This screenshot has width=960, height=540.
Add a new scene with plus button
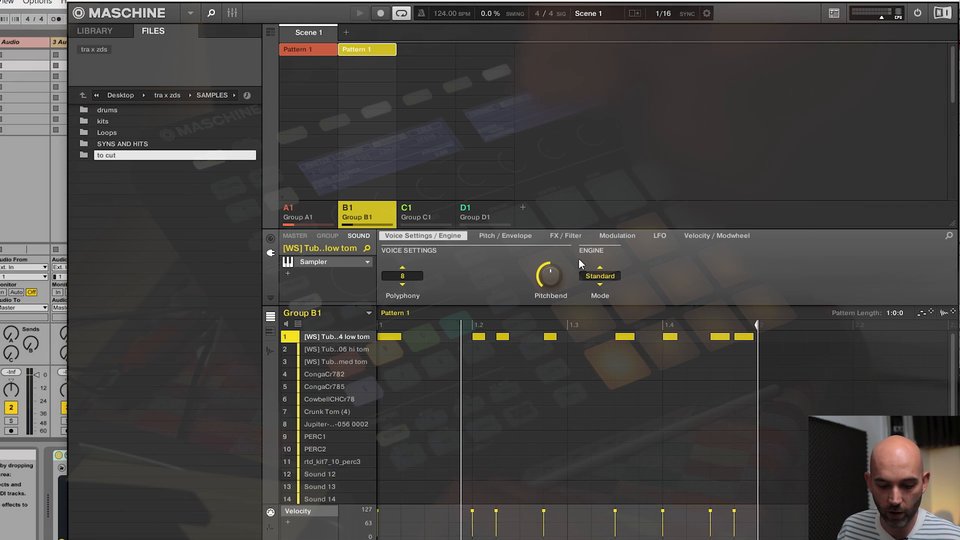346,32
